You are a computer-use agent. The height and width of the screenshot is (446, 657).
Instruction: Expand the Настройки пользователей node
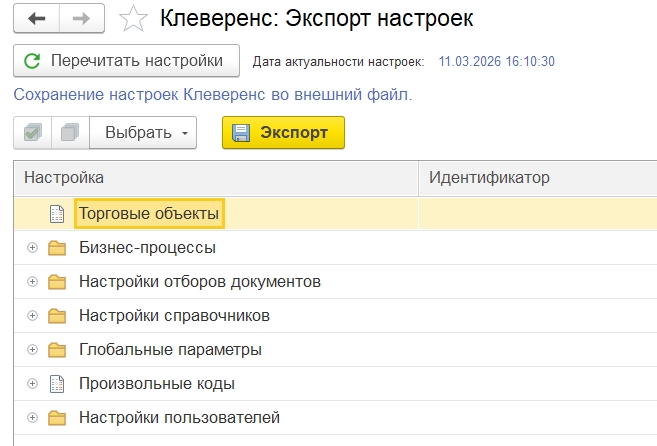tap(32, 417)
